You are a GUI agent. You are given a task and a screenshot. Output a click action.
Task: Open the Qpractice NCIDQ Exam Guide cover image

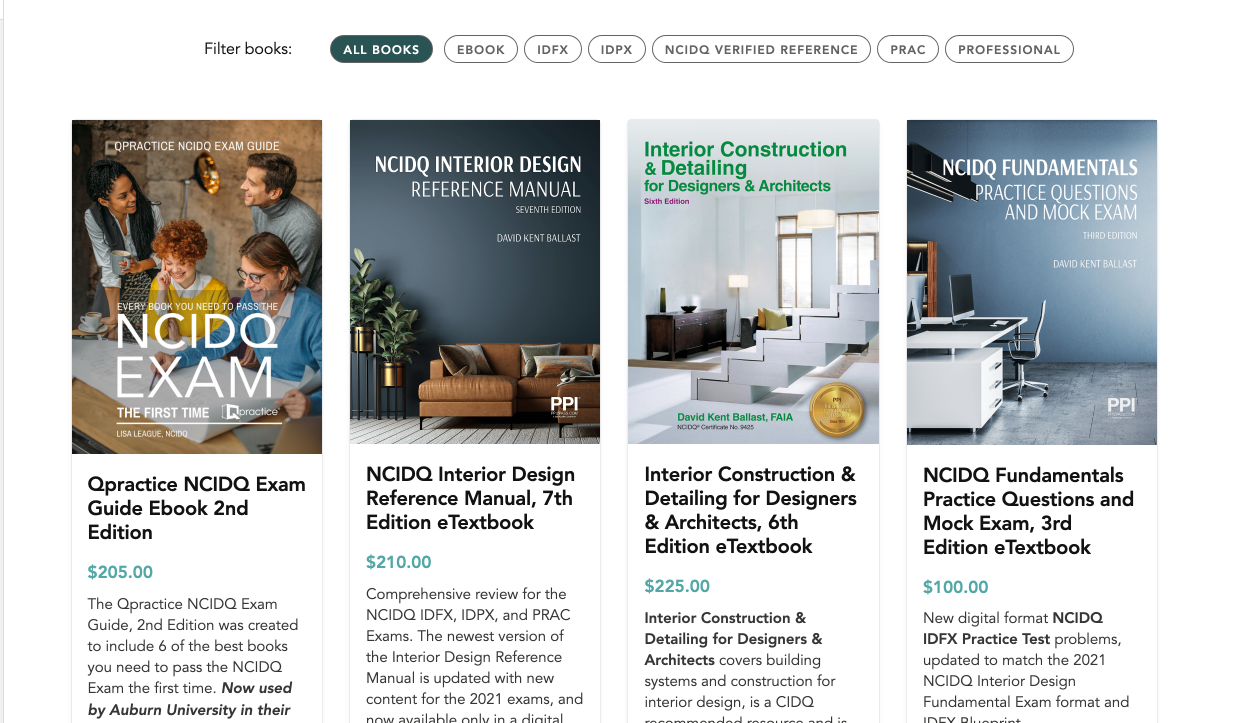click(x=197, y=287)
